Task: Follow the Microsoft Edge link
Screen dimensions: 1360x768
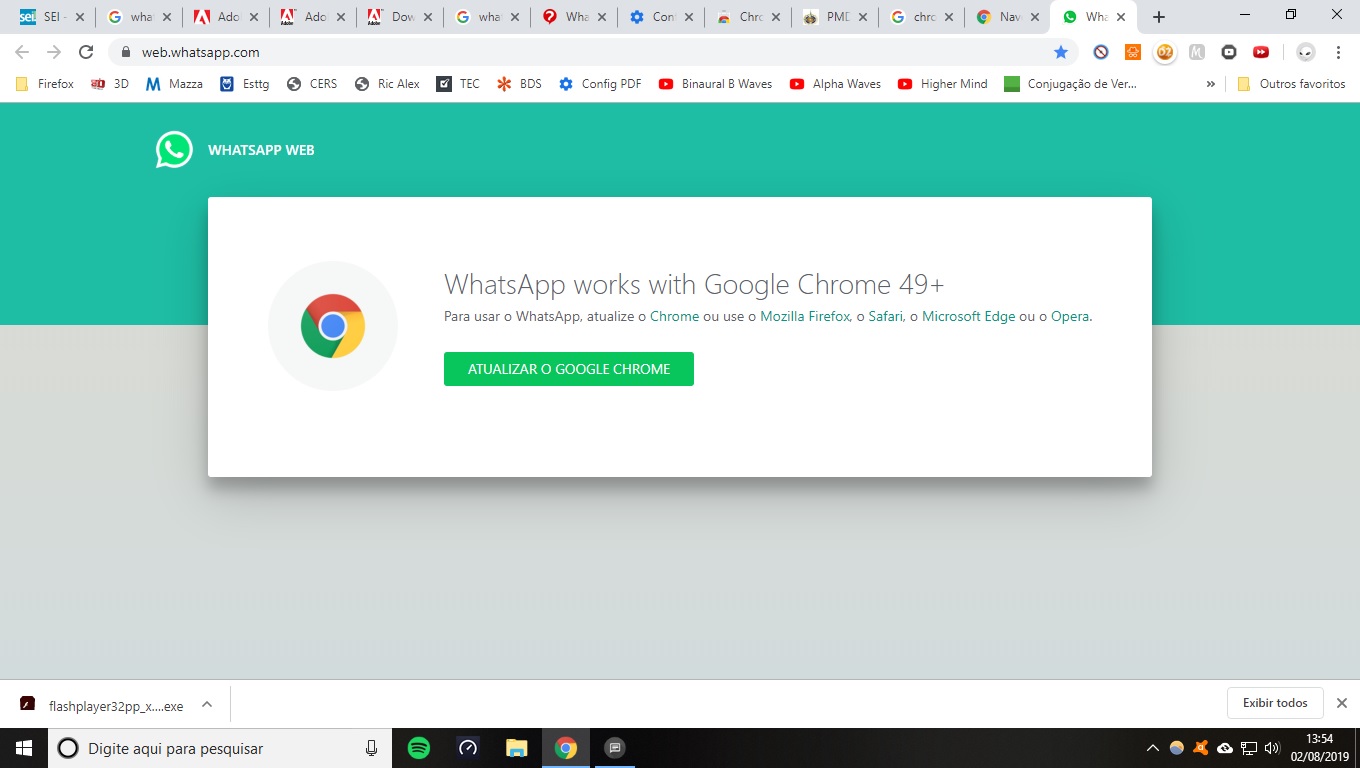Action: click(968, 316)
